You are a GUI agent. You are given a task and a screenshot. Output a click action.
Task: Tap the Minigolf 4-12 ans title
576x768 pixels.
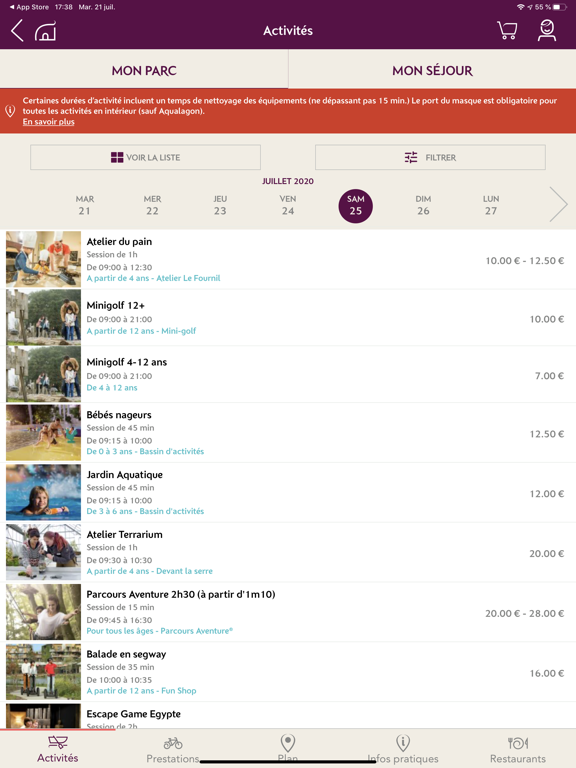(x=127, y=362)
